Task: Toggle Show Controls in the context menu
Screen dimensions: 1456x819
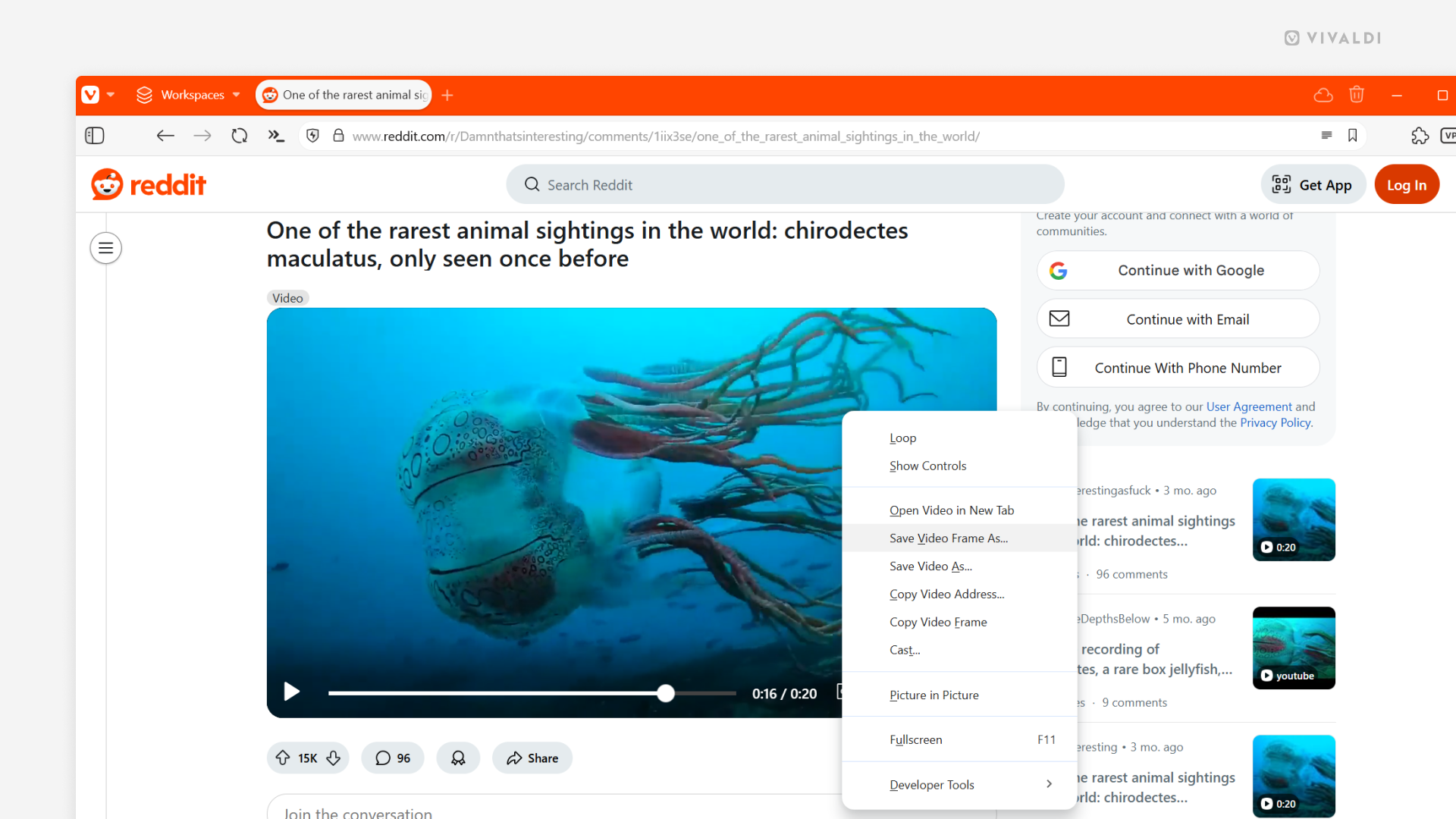Action: pyautogui.click(x=927, y=466)
